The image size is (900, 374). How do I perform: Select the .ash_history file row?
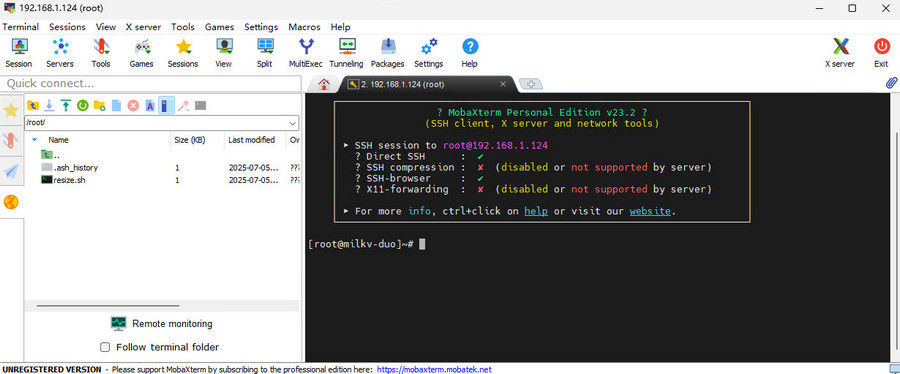[x=162, y=167]
